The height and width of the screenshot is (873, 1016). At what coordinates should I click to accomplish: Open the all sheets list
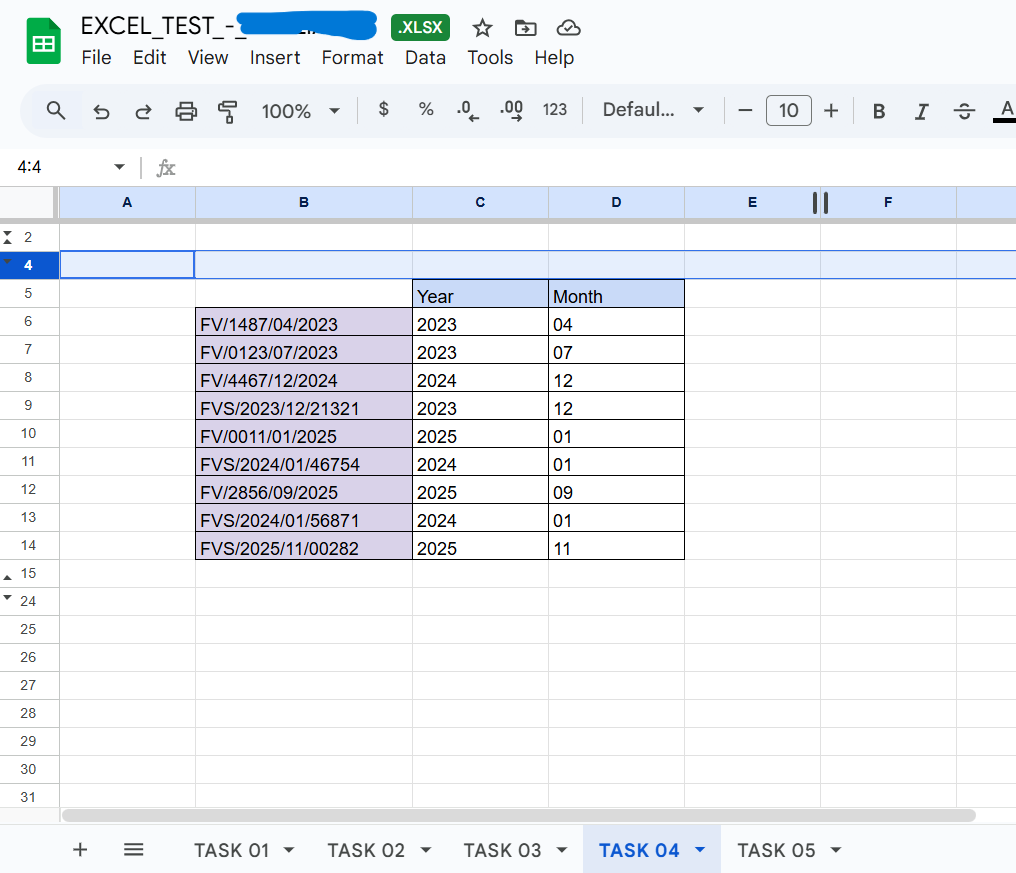133,850
